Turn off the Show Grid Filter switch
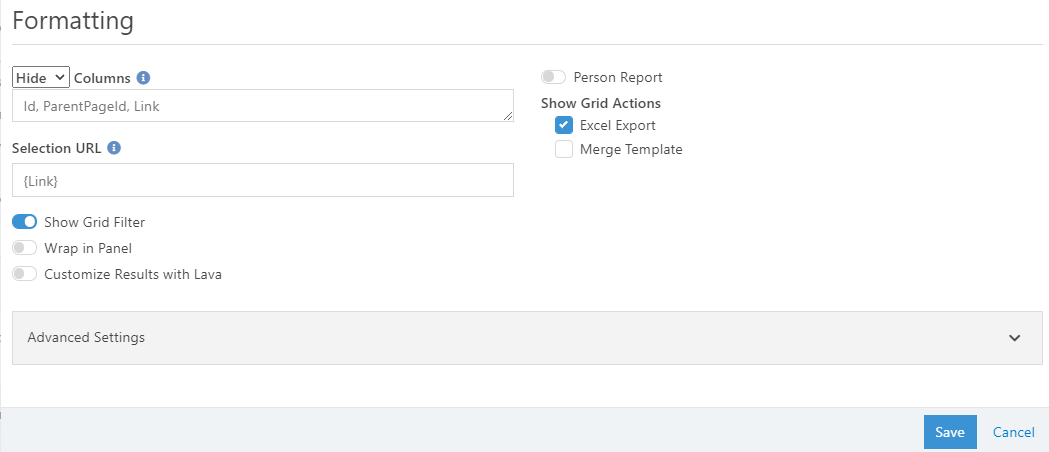The width and height of the screenshot is (1049, 452). [x=25, y=222]
